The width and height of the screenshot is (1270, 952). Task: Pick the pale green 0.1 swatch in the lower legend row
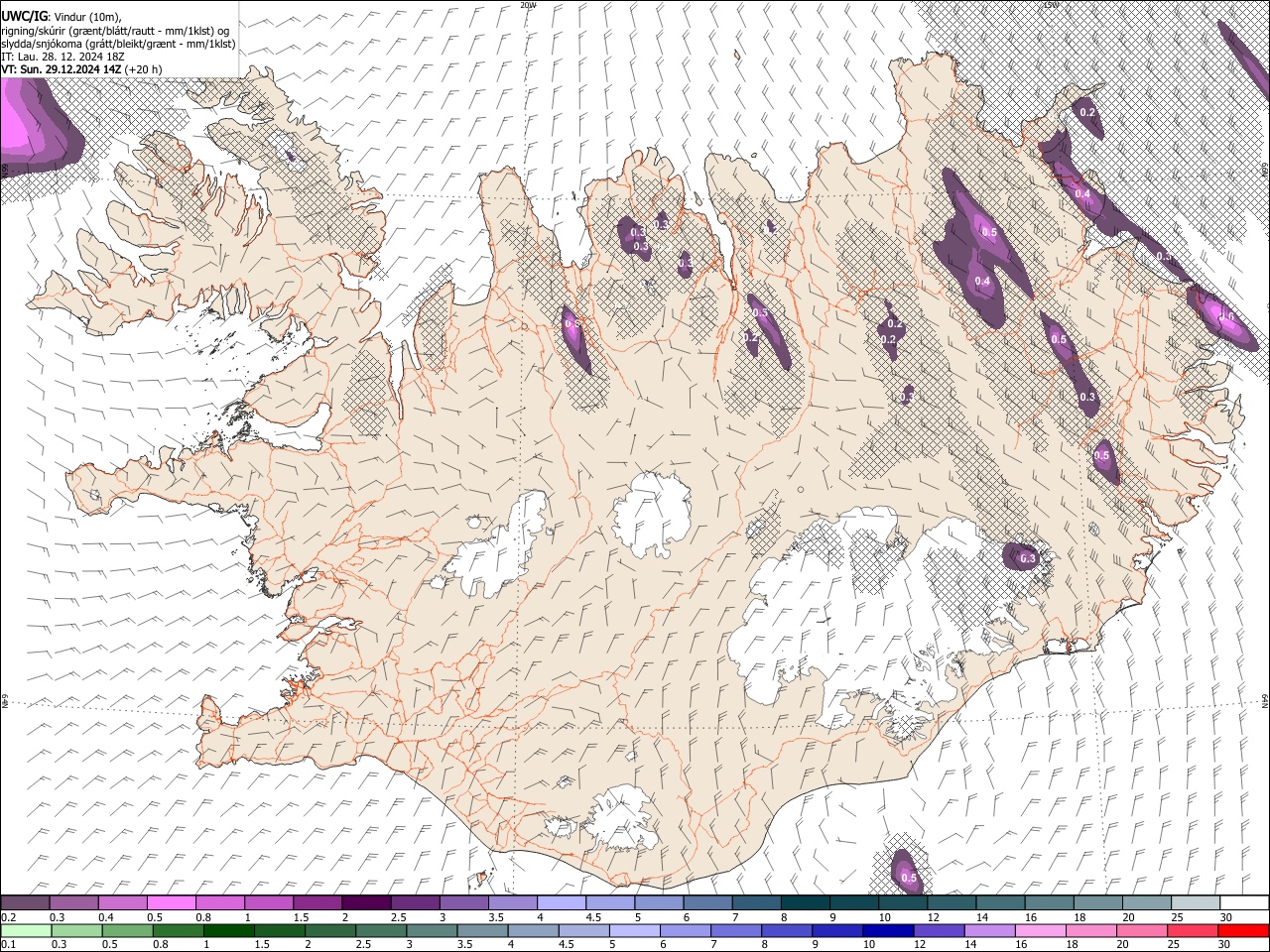[26, 930]
